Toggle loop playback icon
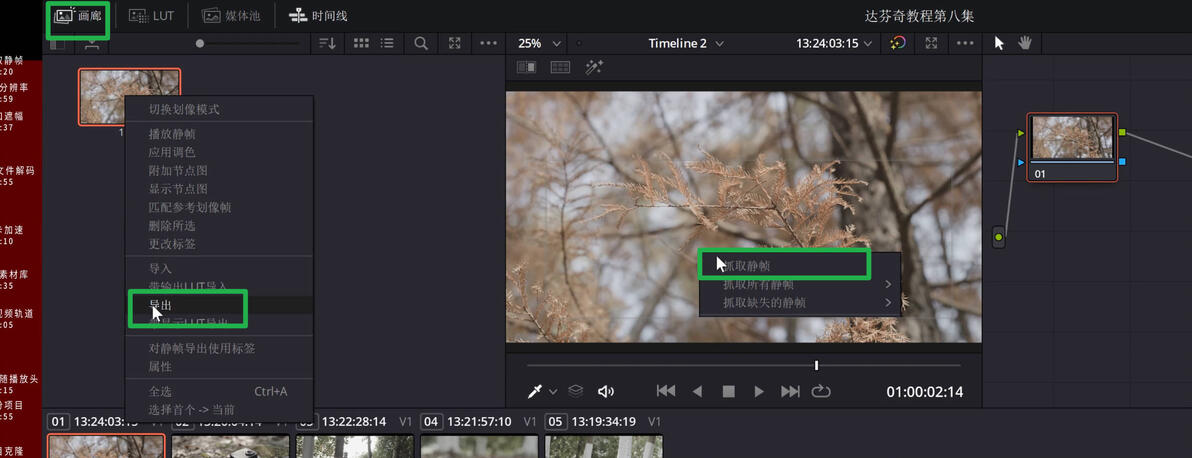This screenshot has width=1192, height=458. click(x=821, y=391)
